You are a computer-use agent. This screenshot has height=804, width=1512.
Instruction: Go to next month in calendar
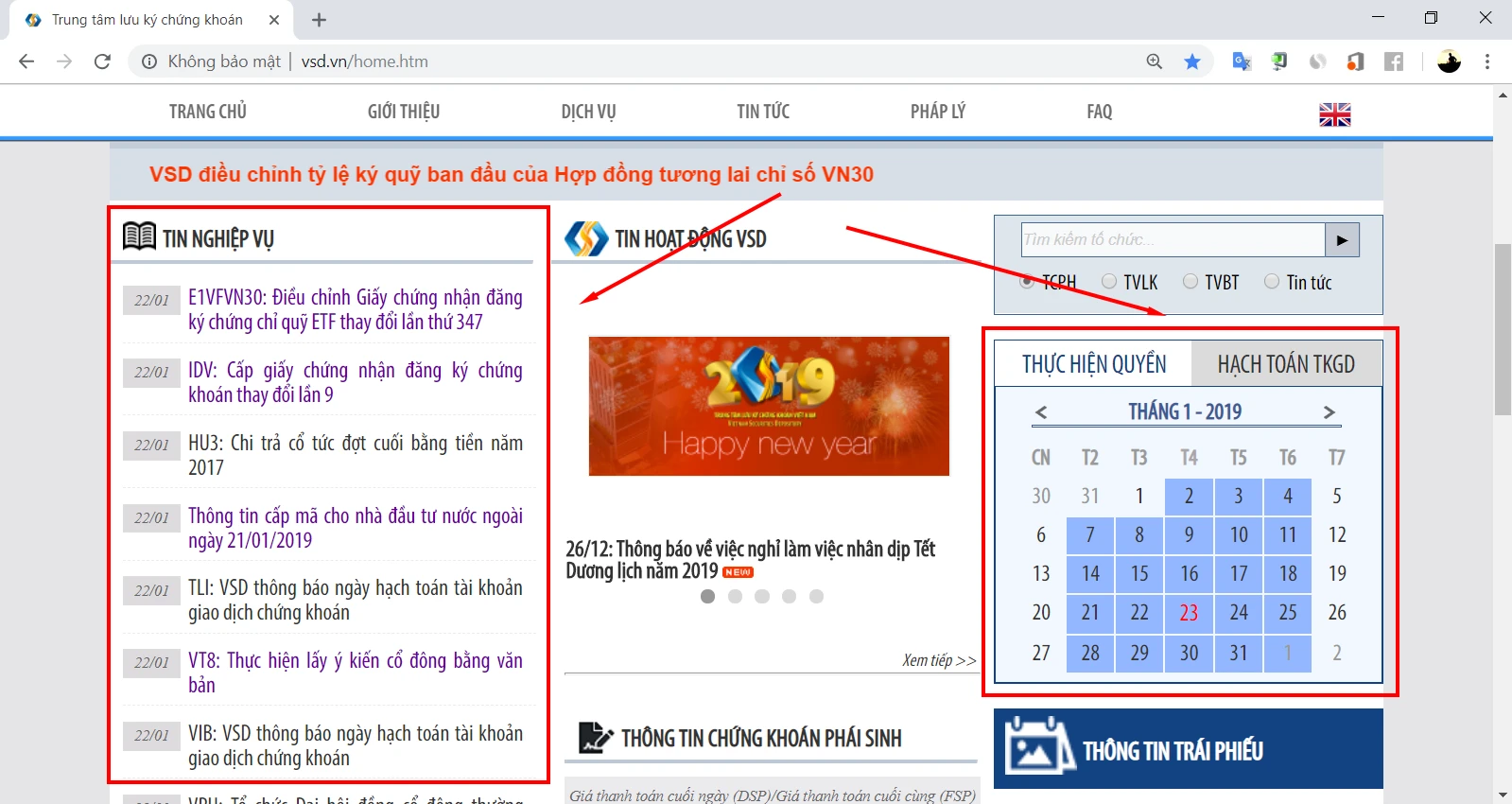point(1329,412)
